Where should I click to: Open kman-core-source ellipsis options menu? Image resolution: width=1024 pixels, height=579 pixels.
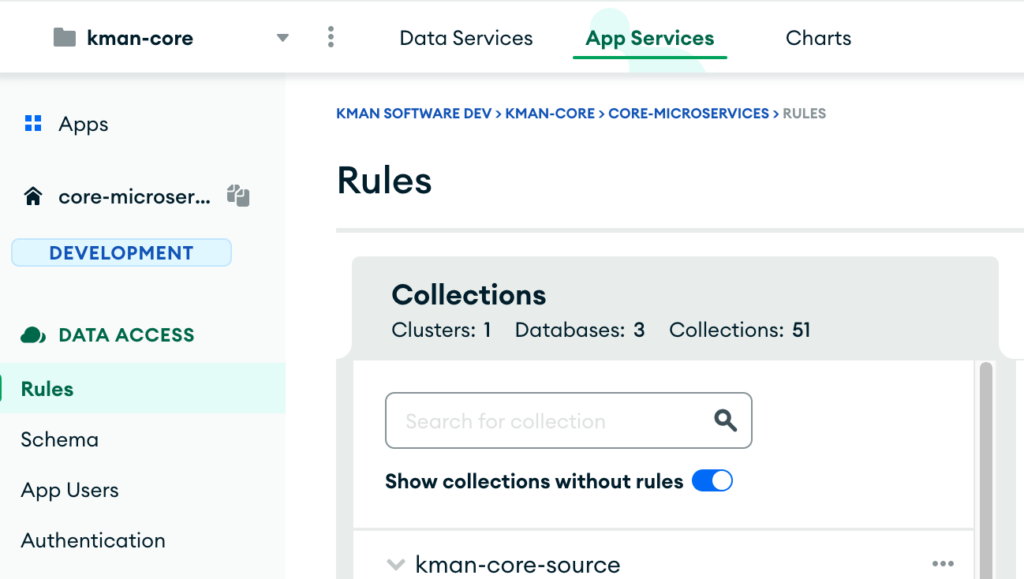pos(942,564)
